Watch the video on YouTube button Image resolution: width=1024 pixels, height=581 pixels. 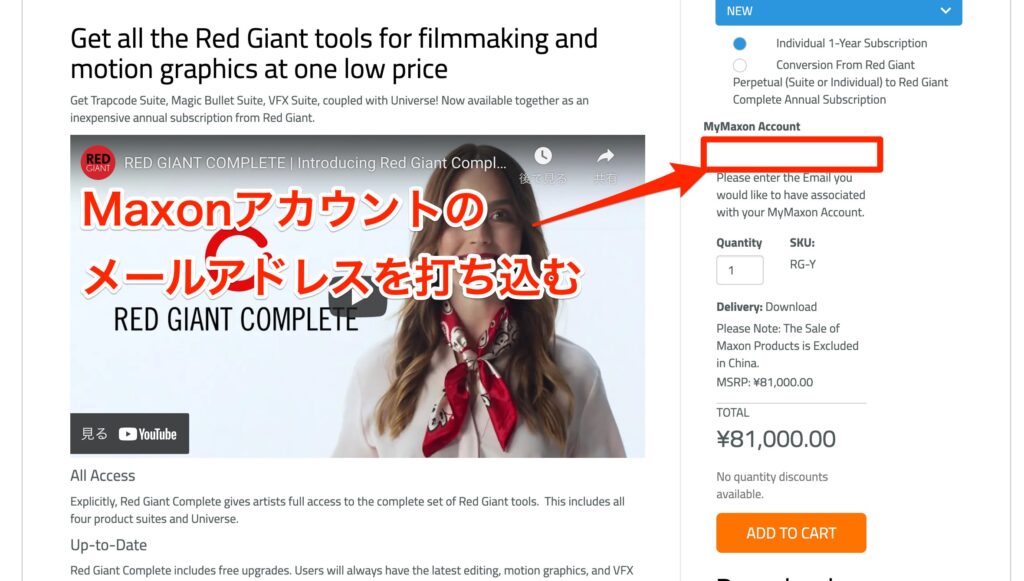129,433
